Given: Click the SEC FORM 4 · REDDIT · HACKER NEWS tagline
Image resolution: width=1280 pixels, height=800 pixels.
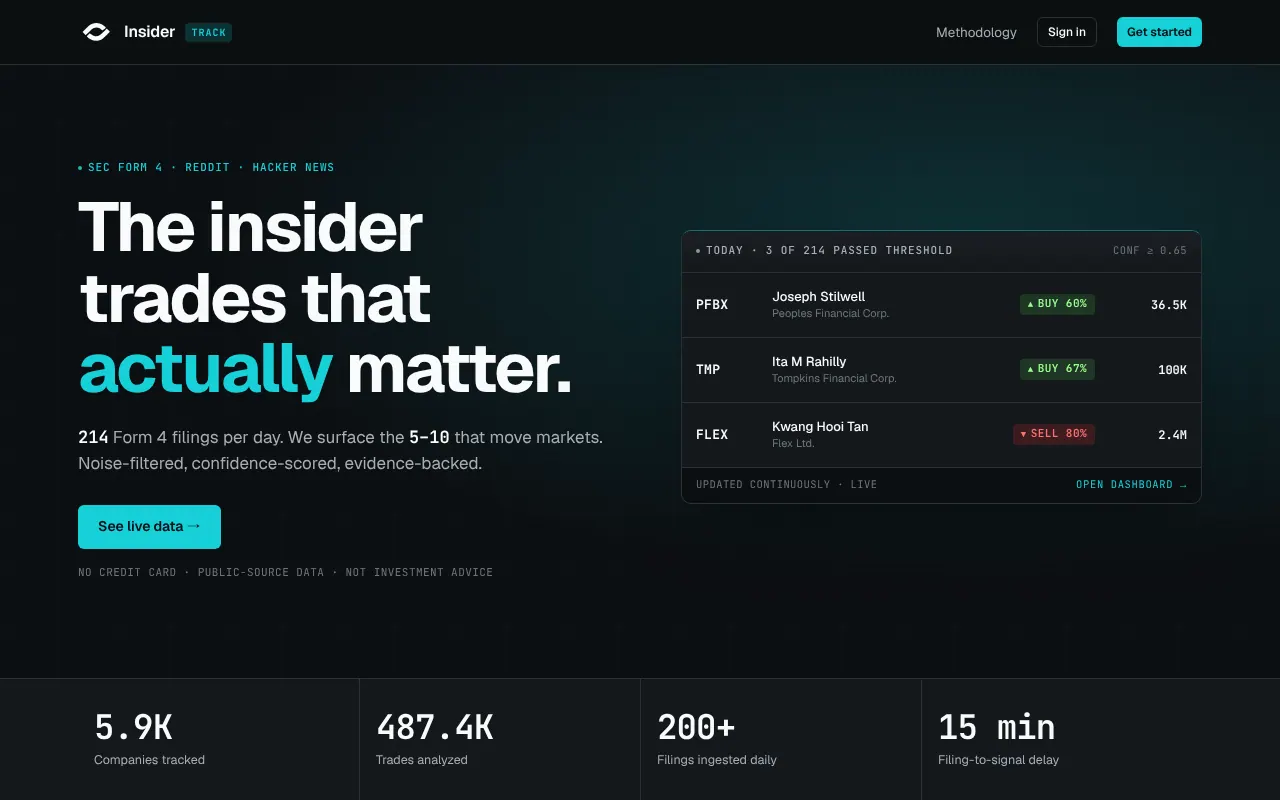Looking at the screenshot, I should coord(206,168).
